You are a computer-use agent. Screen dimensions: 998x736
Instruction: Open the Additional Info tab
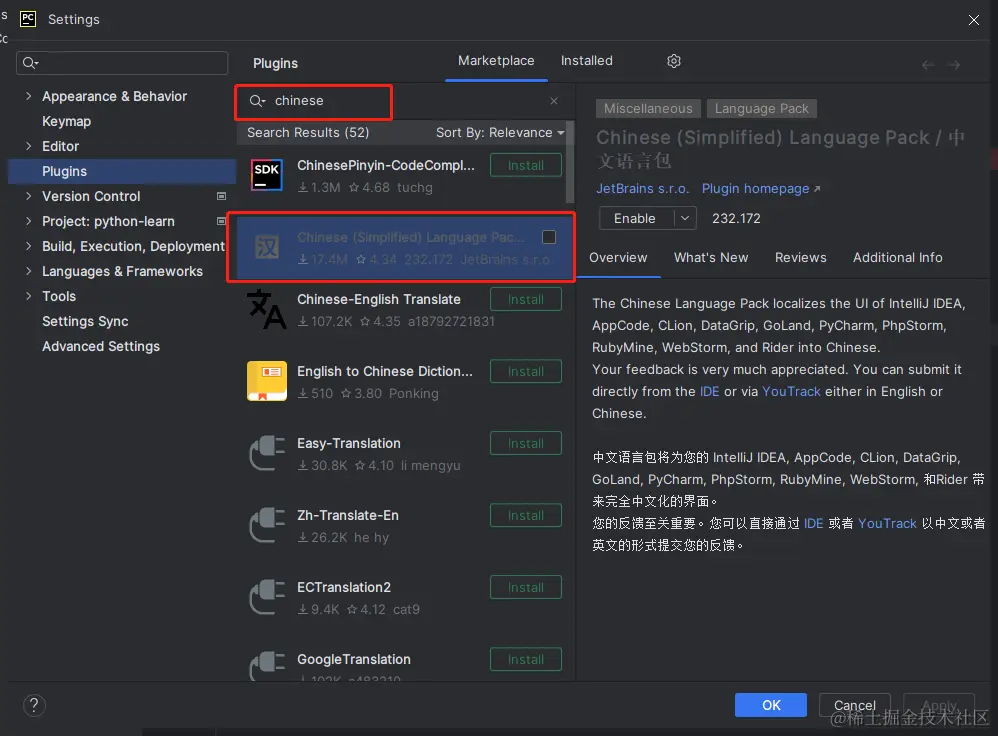tap(897, 258)
